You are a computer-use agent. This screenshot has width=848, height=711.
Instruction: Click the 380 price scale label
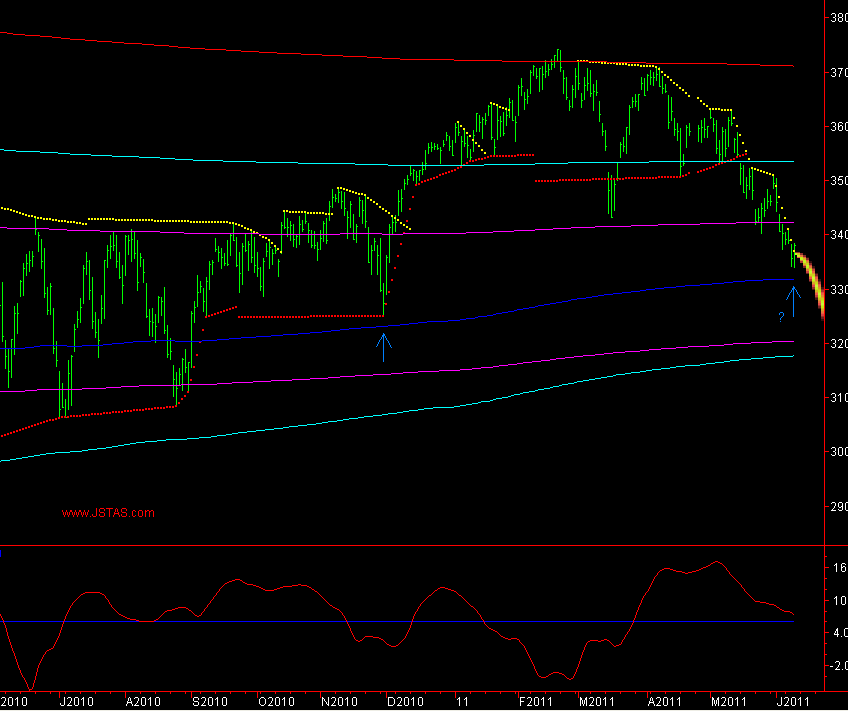(838, 18)
